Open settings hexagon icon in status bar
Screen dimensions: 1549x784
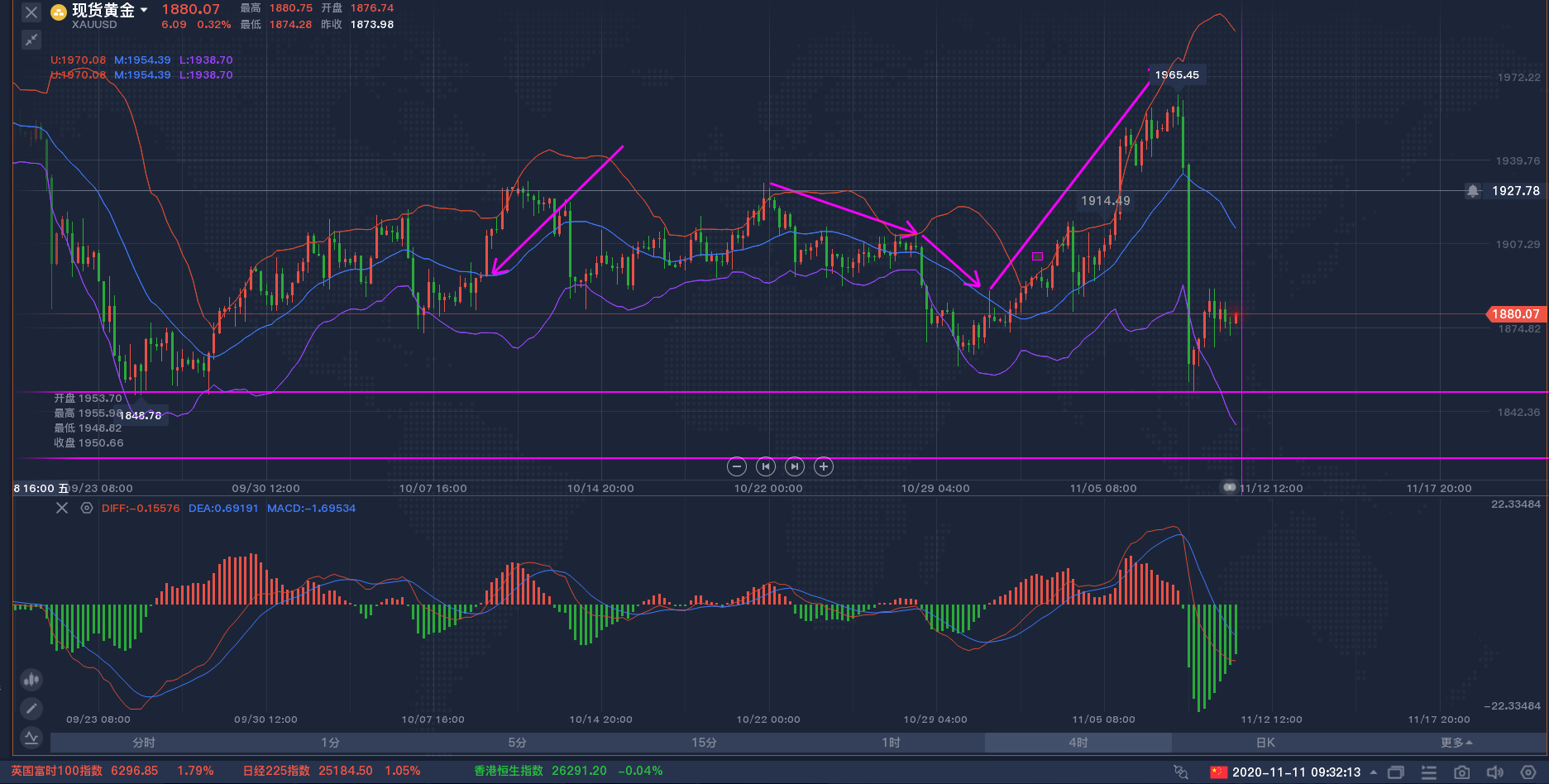(x=1528, y=772)
